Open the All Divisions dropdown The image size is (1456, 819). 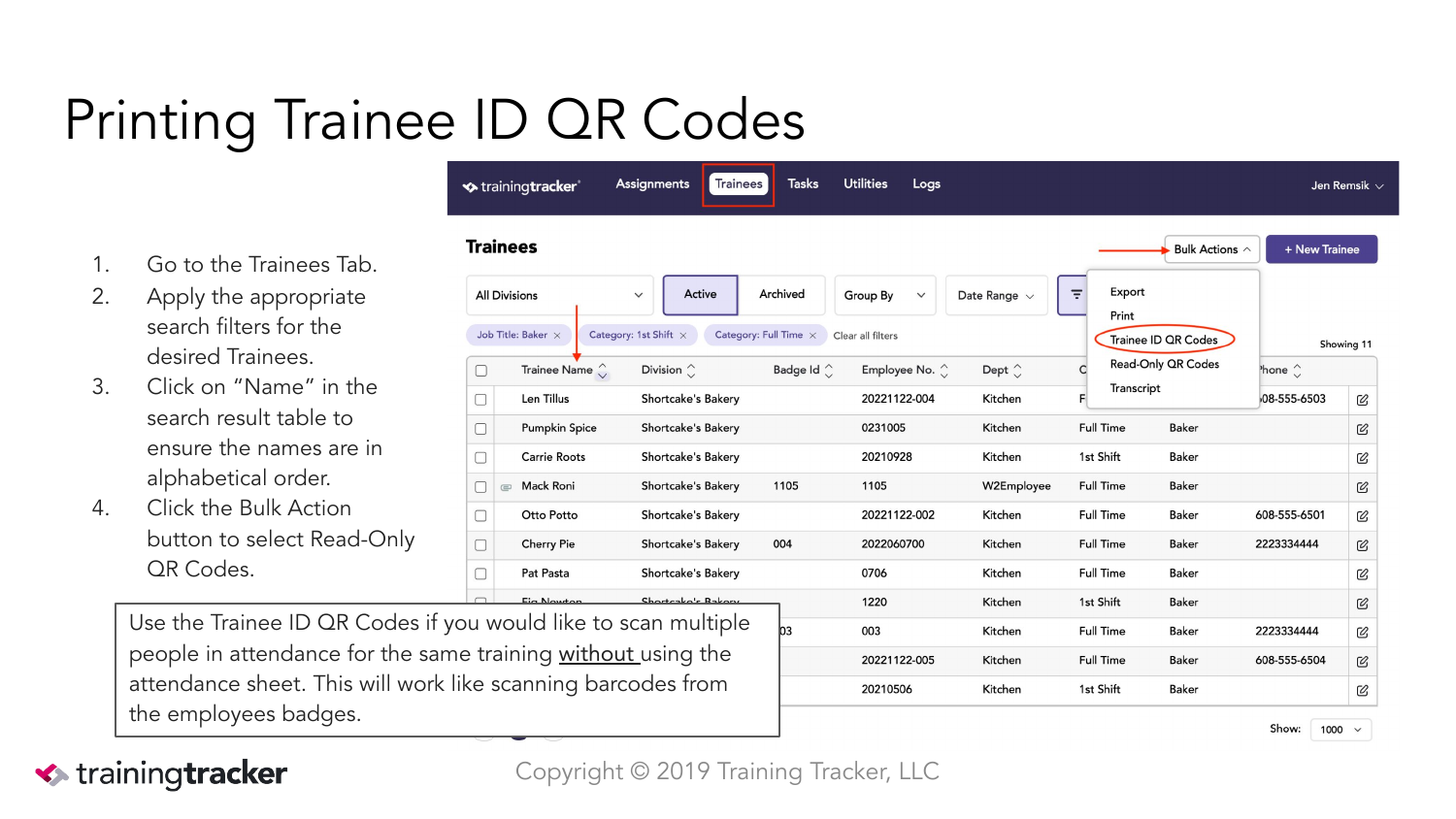click(560, 295)
